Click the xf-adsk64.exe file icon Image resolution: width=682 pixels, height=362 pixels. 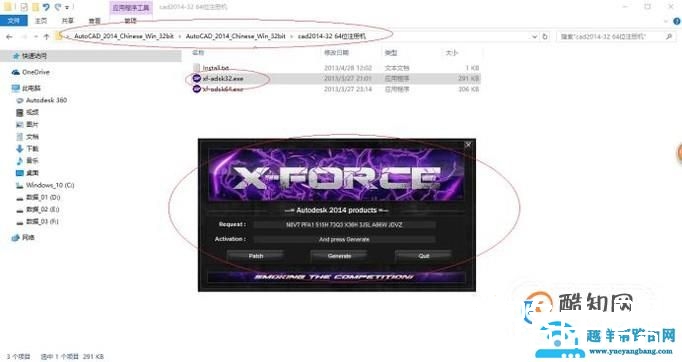(x=197, y=89)
